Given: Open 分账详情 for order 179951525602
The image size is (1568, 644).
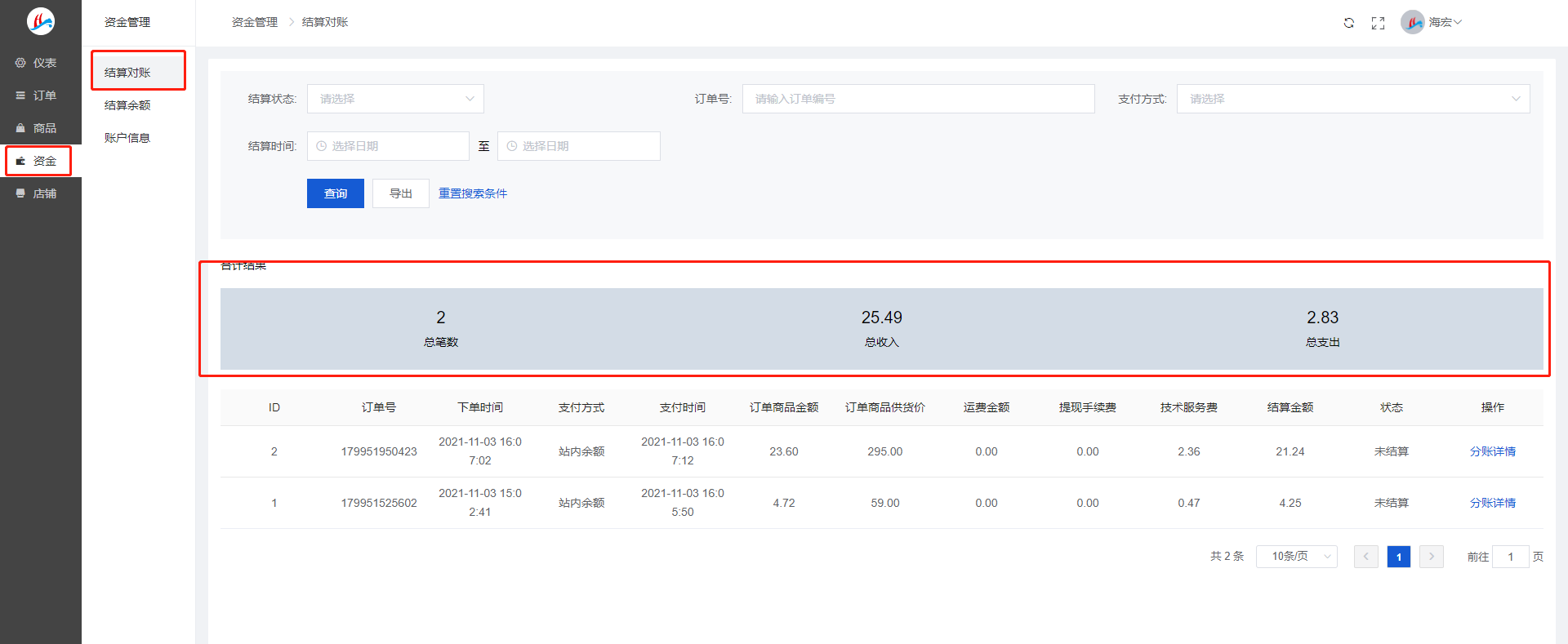Looking at the screenshot, I should pos(1493,503).
